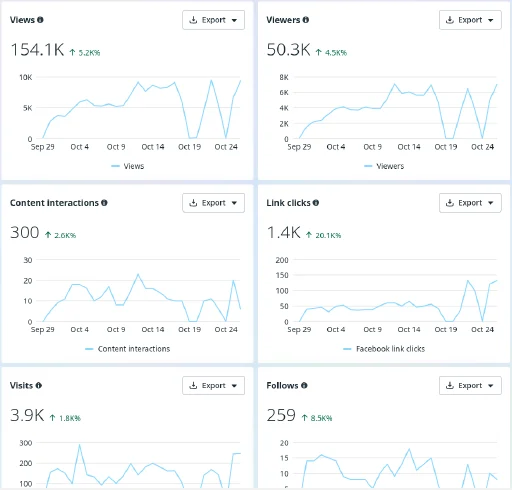Select the 300 content interactions total
Viewport: 512px width, 490px height.
(x=25, y=232)
